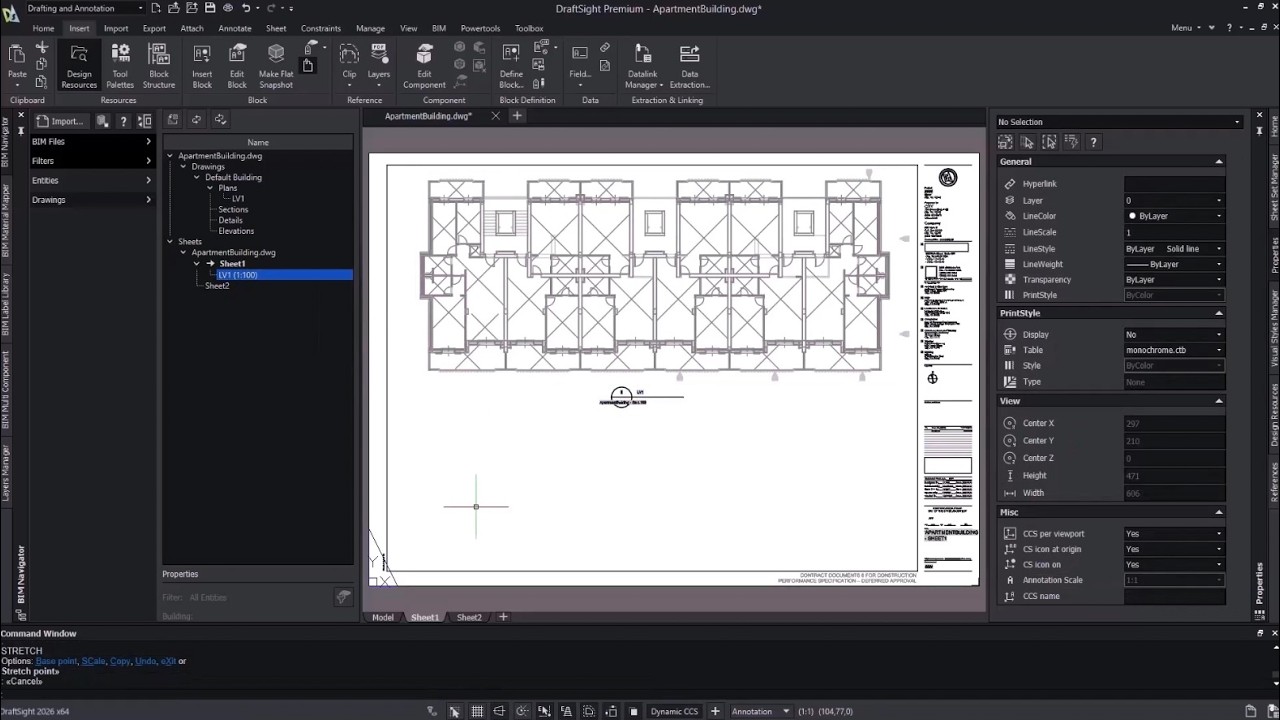1280x720 pixels.
Task: Click the Print icon in quick access toolbar
Action: click(226, 8)
